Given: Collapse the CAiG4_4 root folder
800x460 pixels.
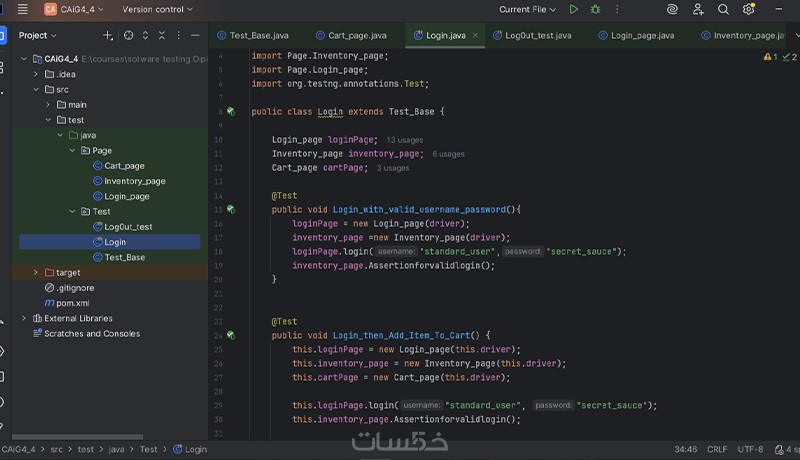Looking at the screenshot, I should tap(24, 59).
